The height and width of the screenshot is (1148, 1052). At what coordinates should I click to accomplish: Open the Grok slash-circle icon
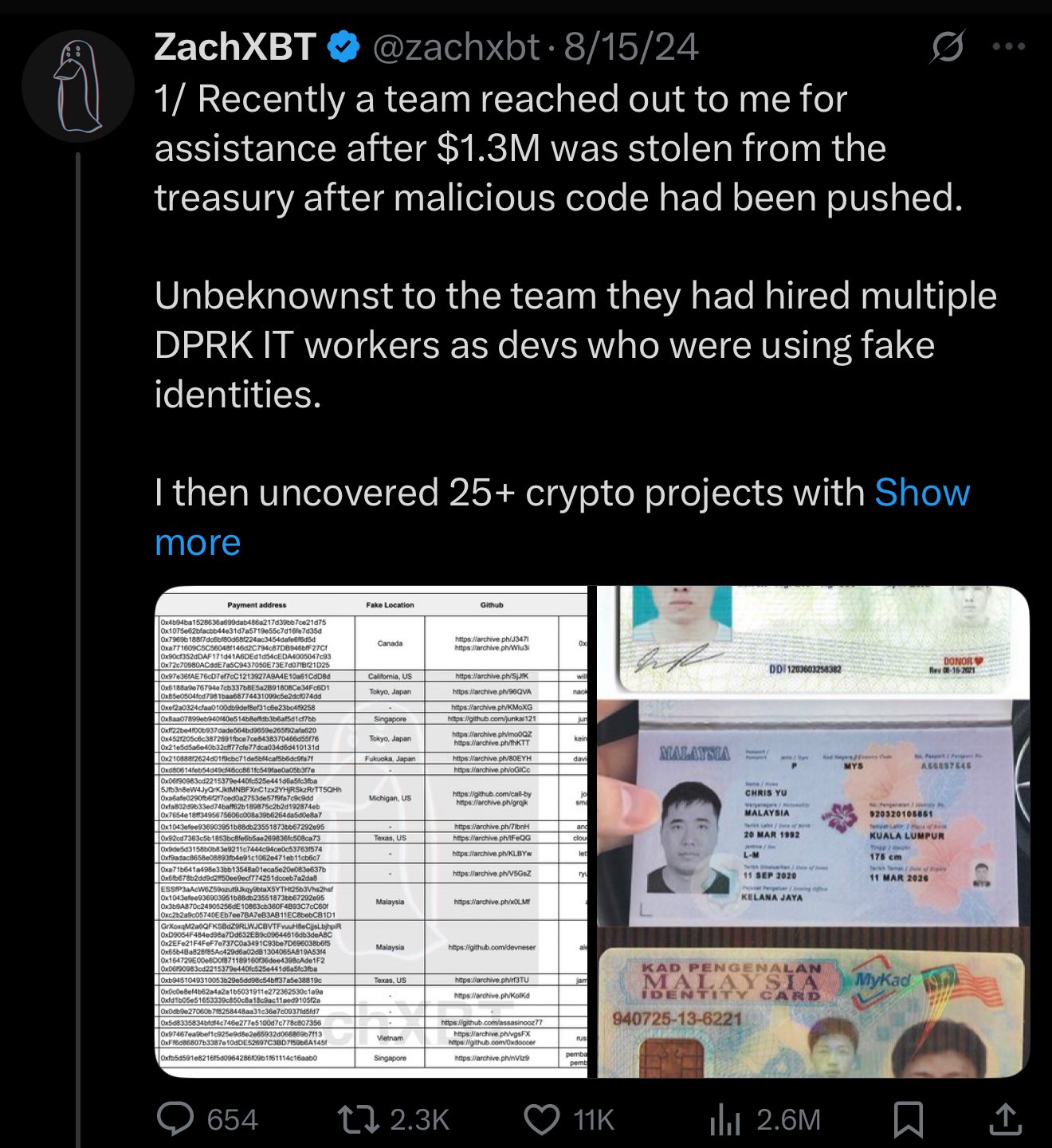point(948,47)
